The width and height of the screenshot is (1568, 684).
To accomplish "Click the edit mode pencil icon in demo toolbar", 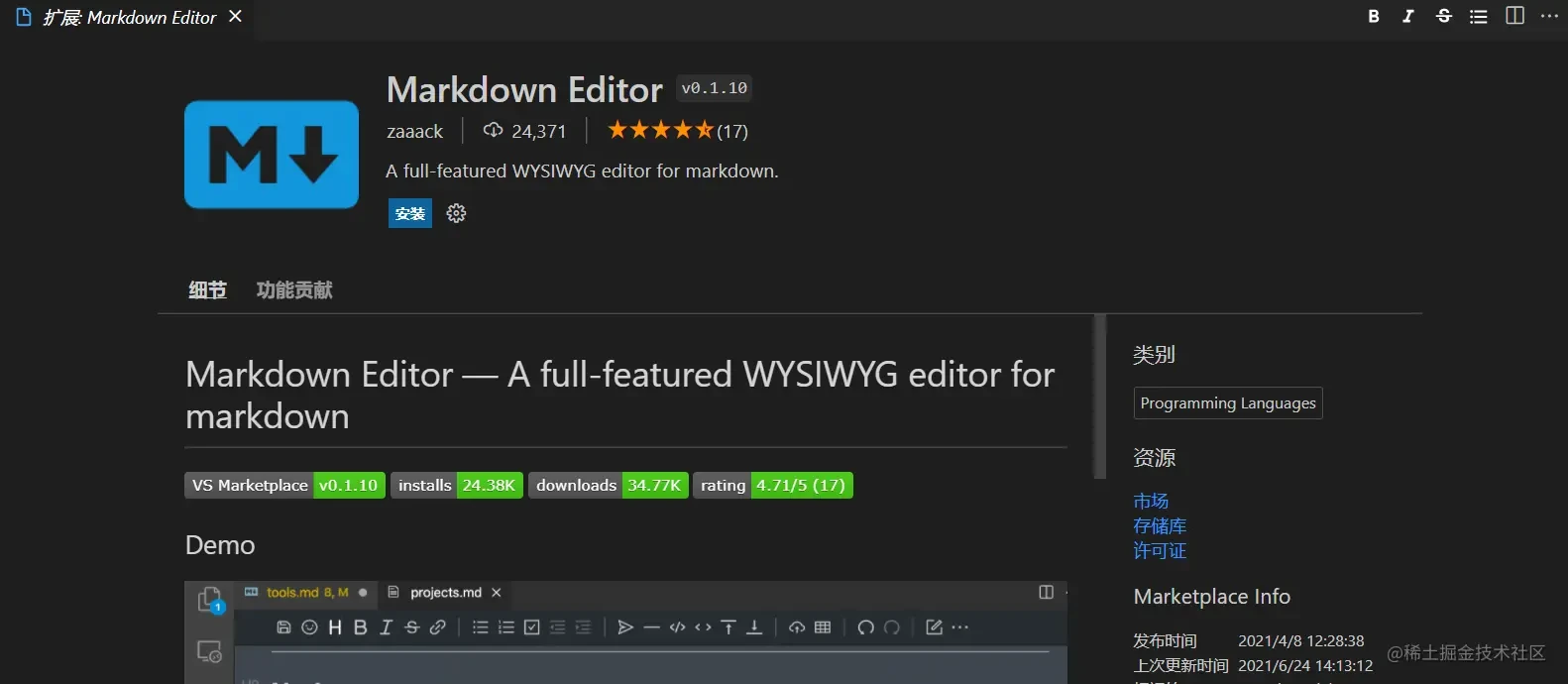I will [x=935, y=627].
